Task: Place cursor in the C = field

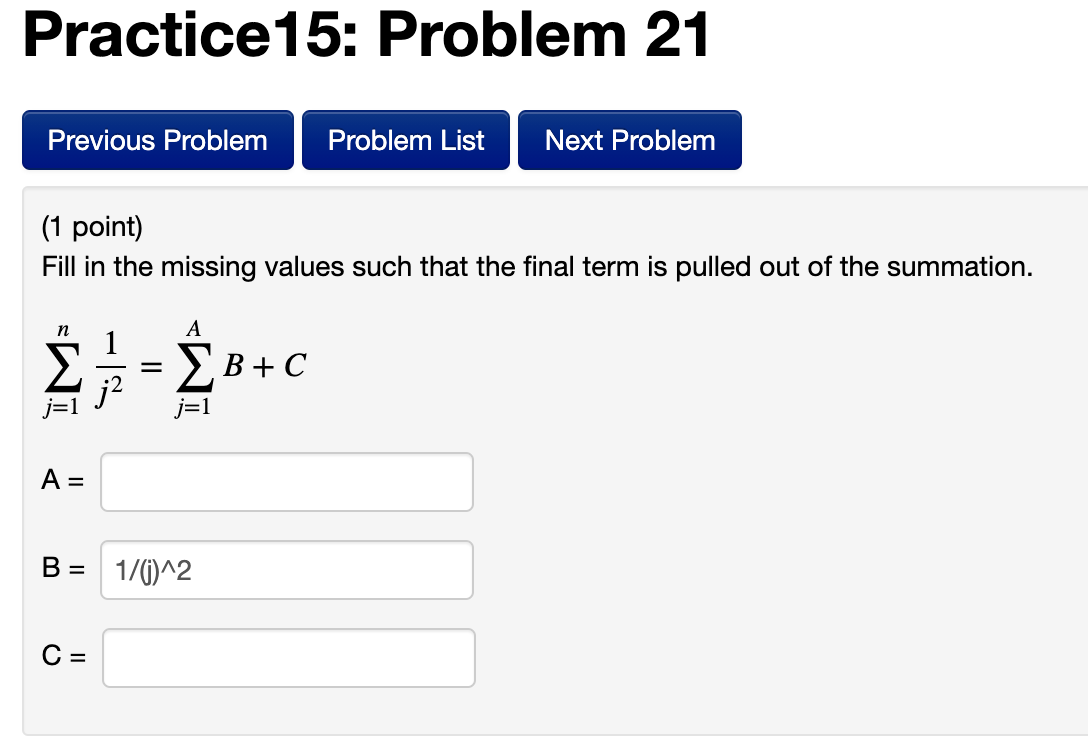Action: [288, 657]
